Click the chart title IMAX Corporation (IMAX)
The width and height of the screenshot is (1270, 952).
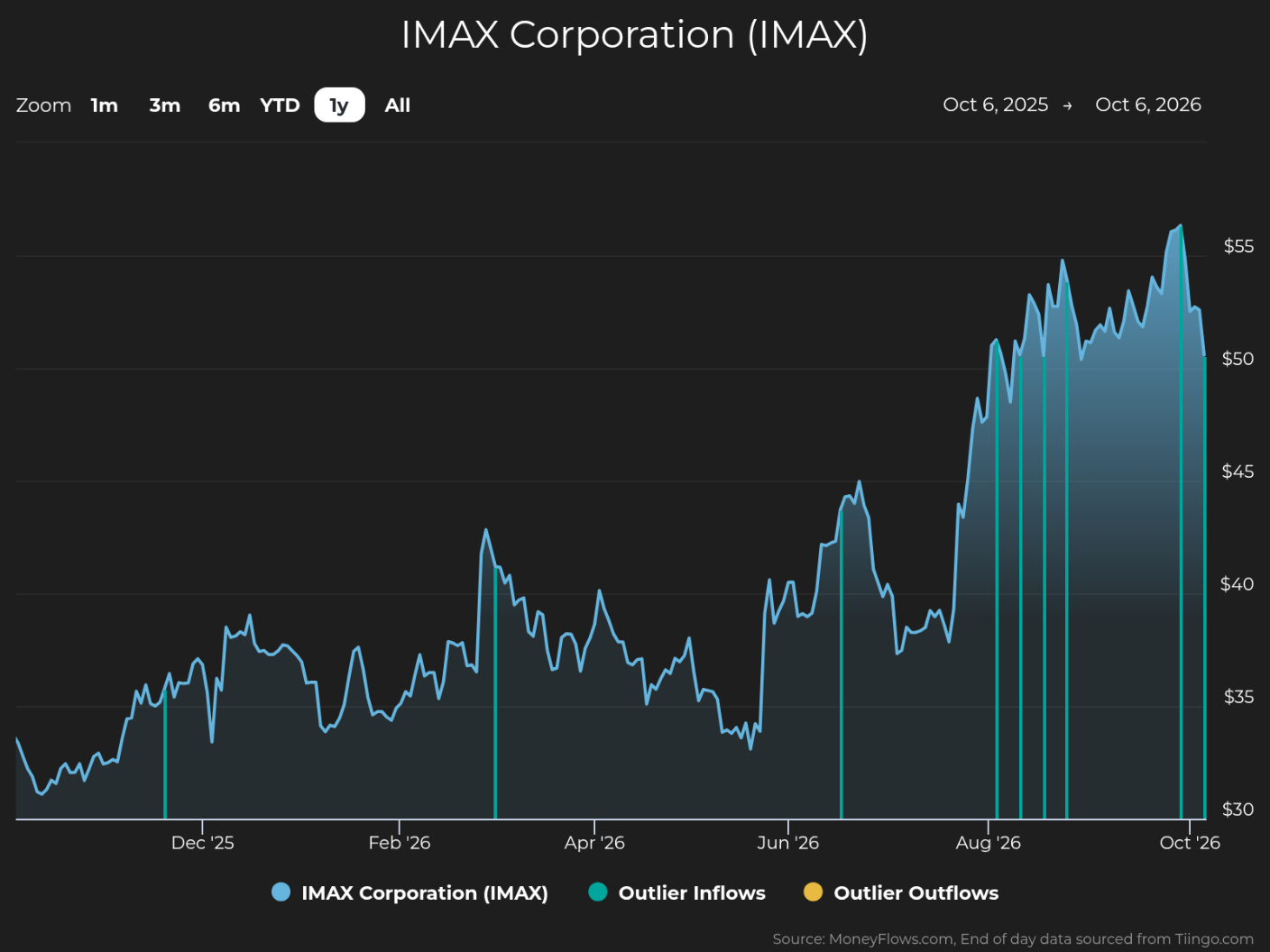(635, 35)
